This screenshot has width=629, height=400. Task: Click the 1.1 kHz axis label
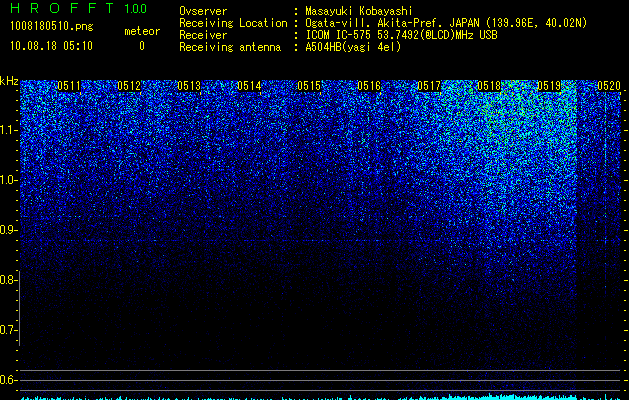[8, 130]
